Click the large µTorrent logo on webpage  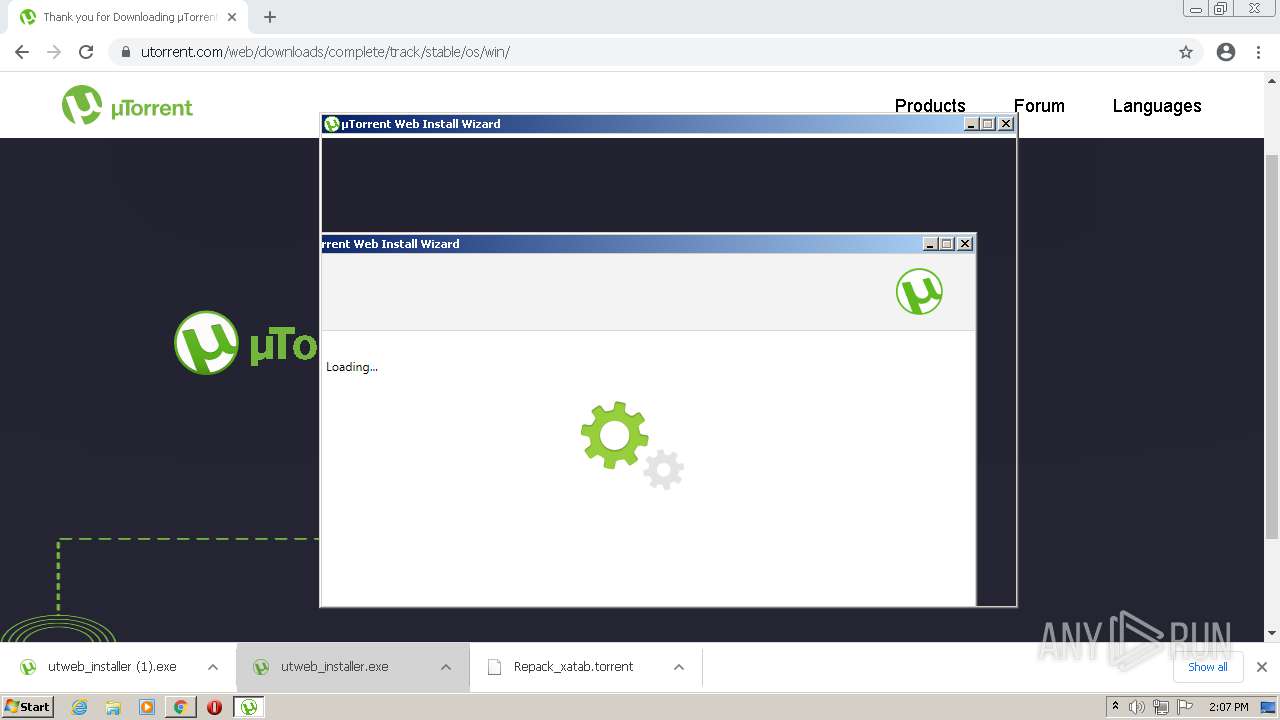click(246, 343)
